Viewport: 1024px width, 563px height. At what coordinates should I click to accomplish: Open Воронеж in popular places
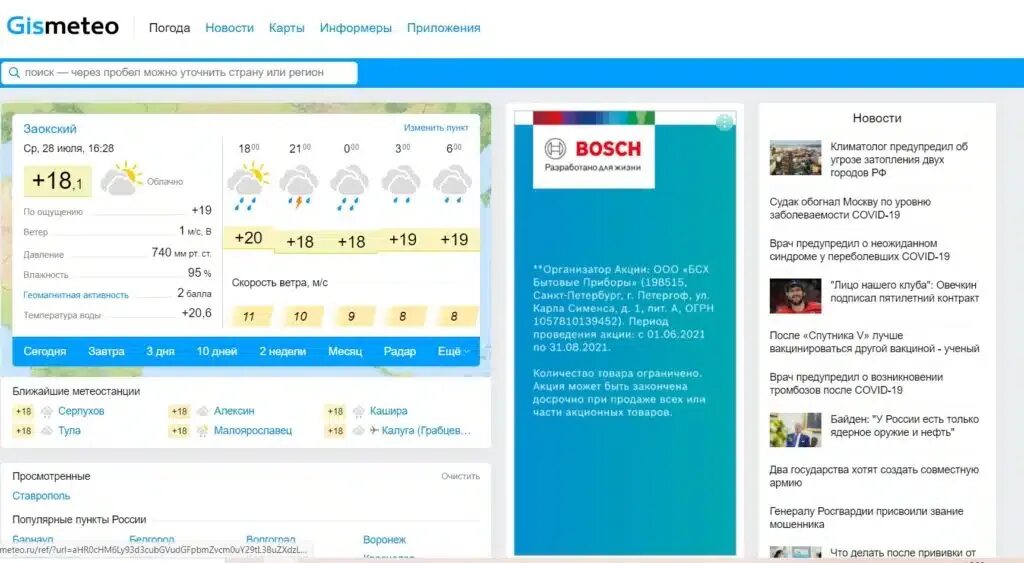(385, 539)
